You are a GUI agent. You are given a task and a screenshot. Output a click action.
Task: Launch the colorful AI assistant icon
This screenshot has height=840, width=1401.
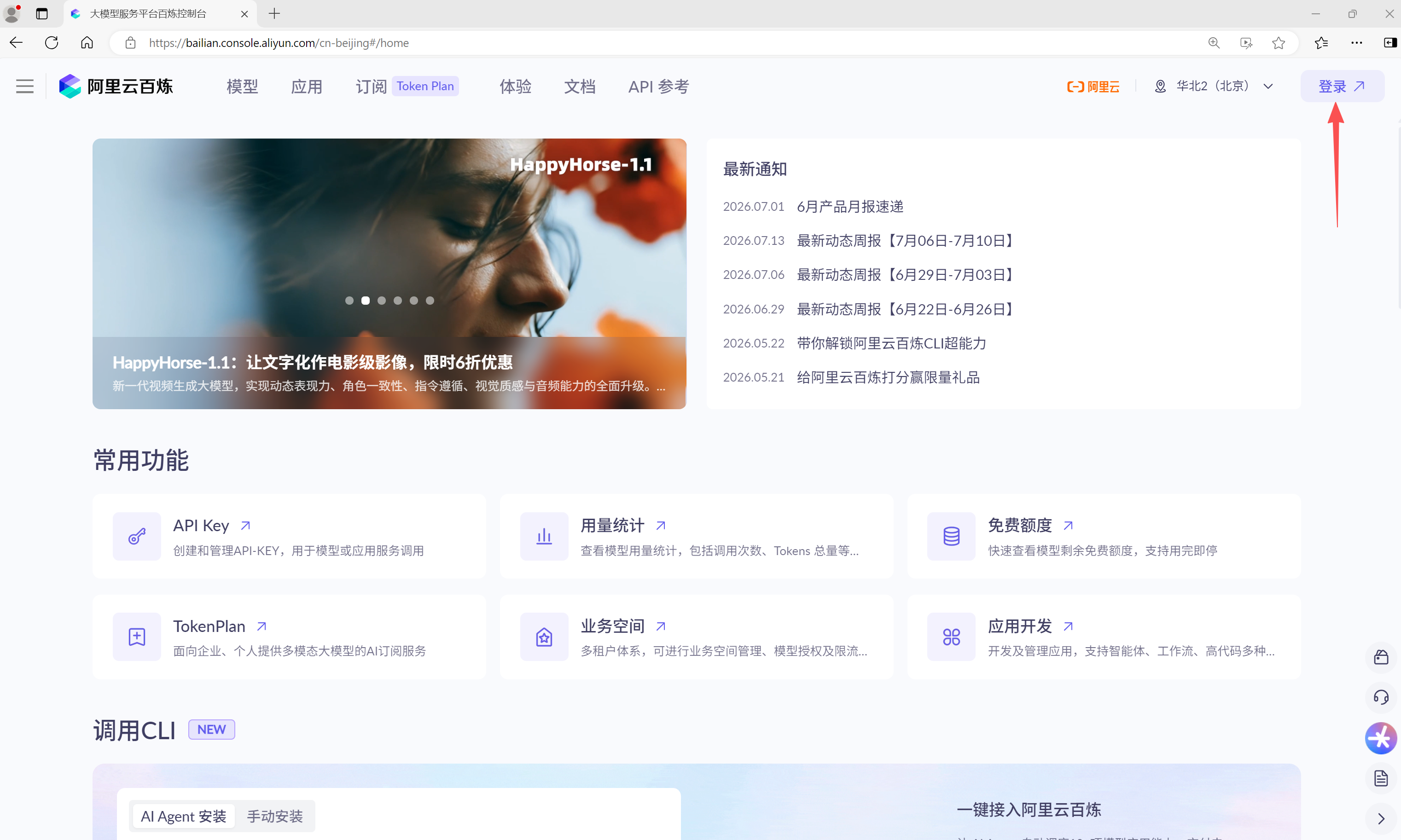1381,738
